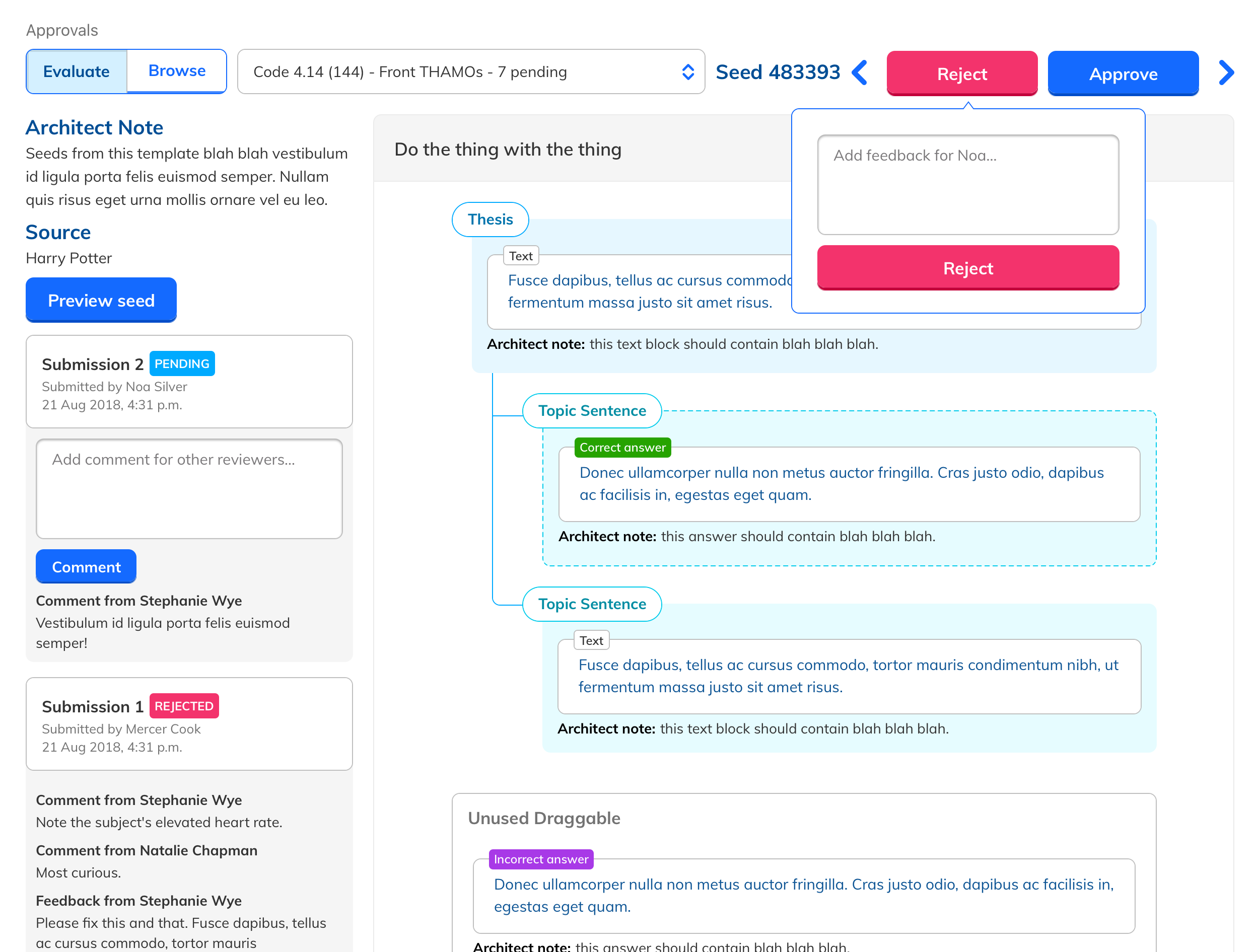Click the Approve button
Viewport: 1259px width, 952px height.
pyautogui.click(x=1123, y=74)
